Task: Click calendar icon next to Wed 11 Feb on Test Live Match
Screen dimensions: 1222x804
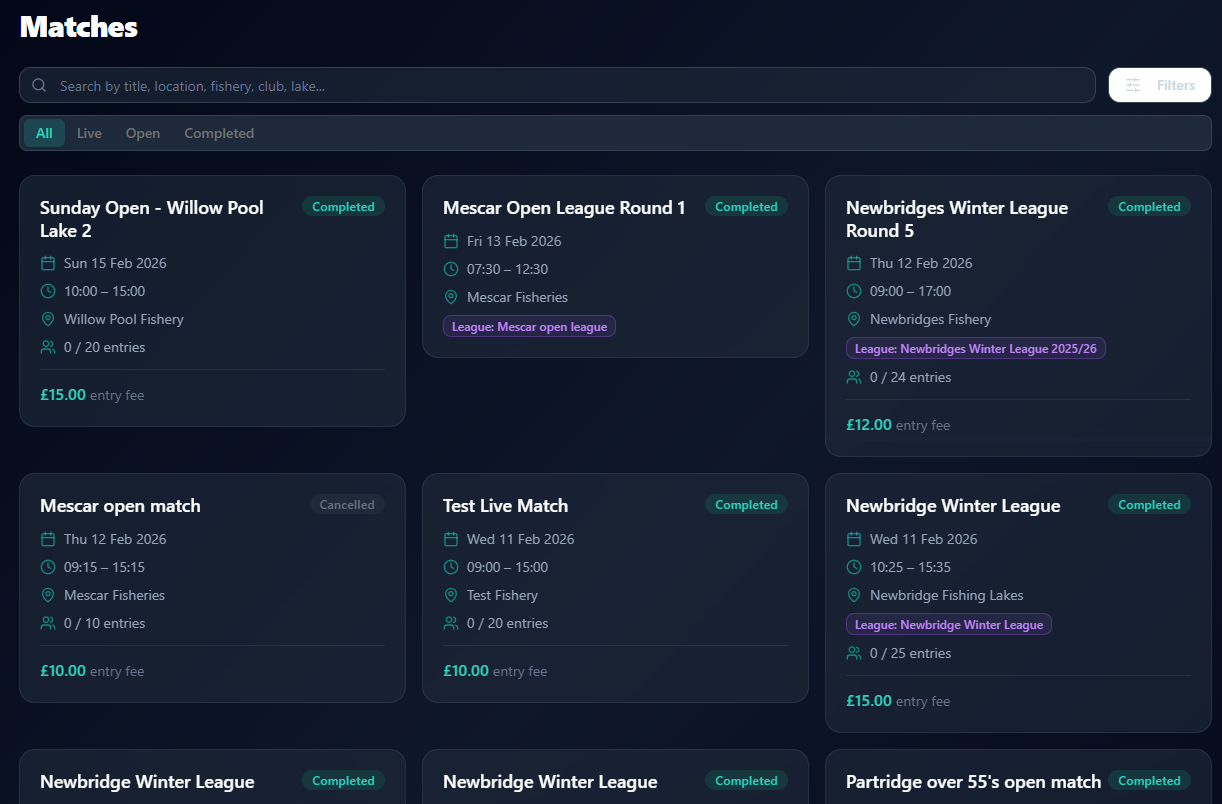Action: [451, 540]
